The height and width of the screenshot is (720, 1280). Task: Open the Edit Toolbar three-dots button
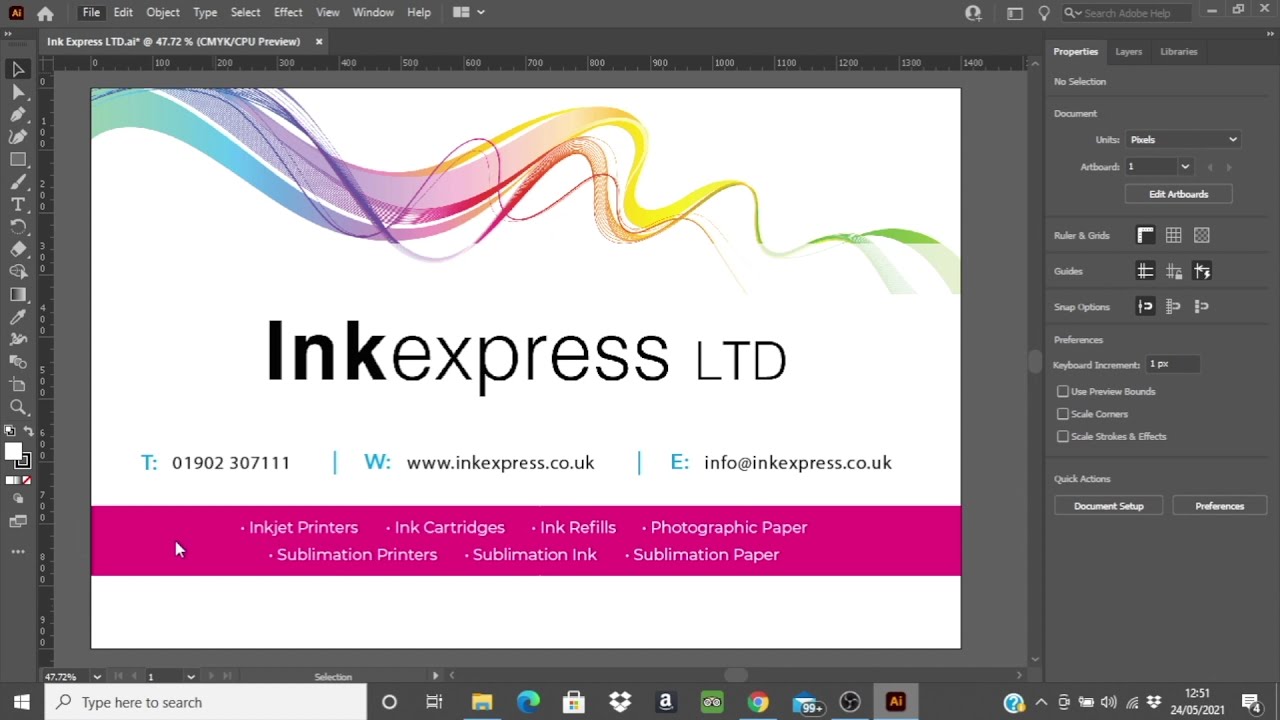tap(18, 551)
